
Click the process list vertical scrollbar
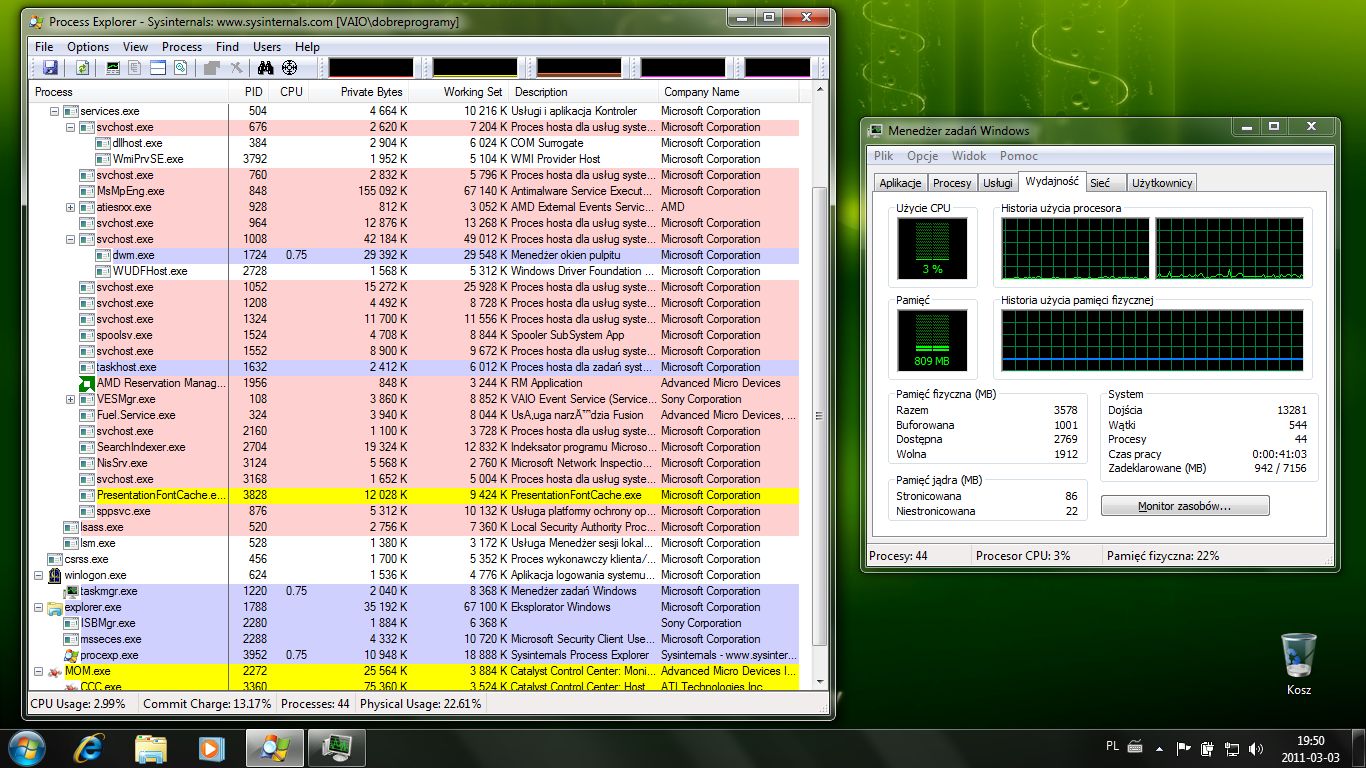(x=822, y=400)
